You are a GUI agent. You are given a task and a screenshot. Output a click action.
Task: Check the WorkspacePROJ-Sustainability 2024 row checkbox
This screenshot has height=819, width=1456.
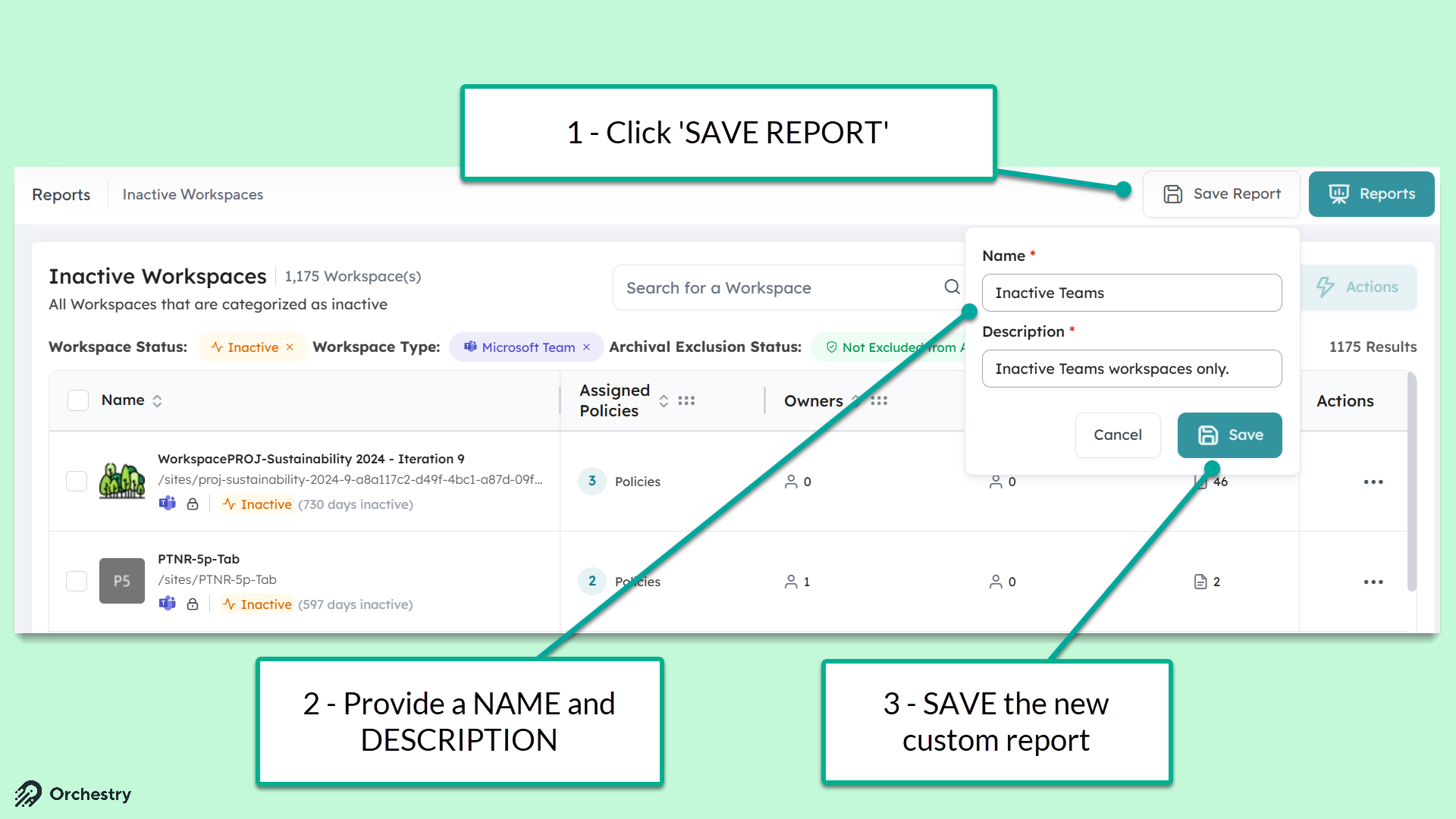tap(77, 481)
